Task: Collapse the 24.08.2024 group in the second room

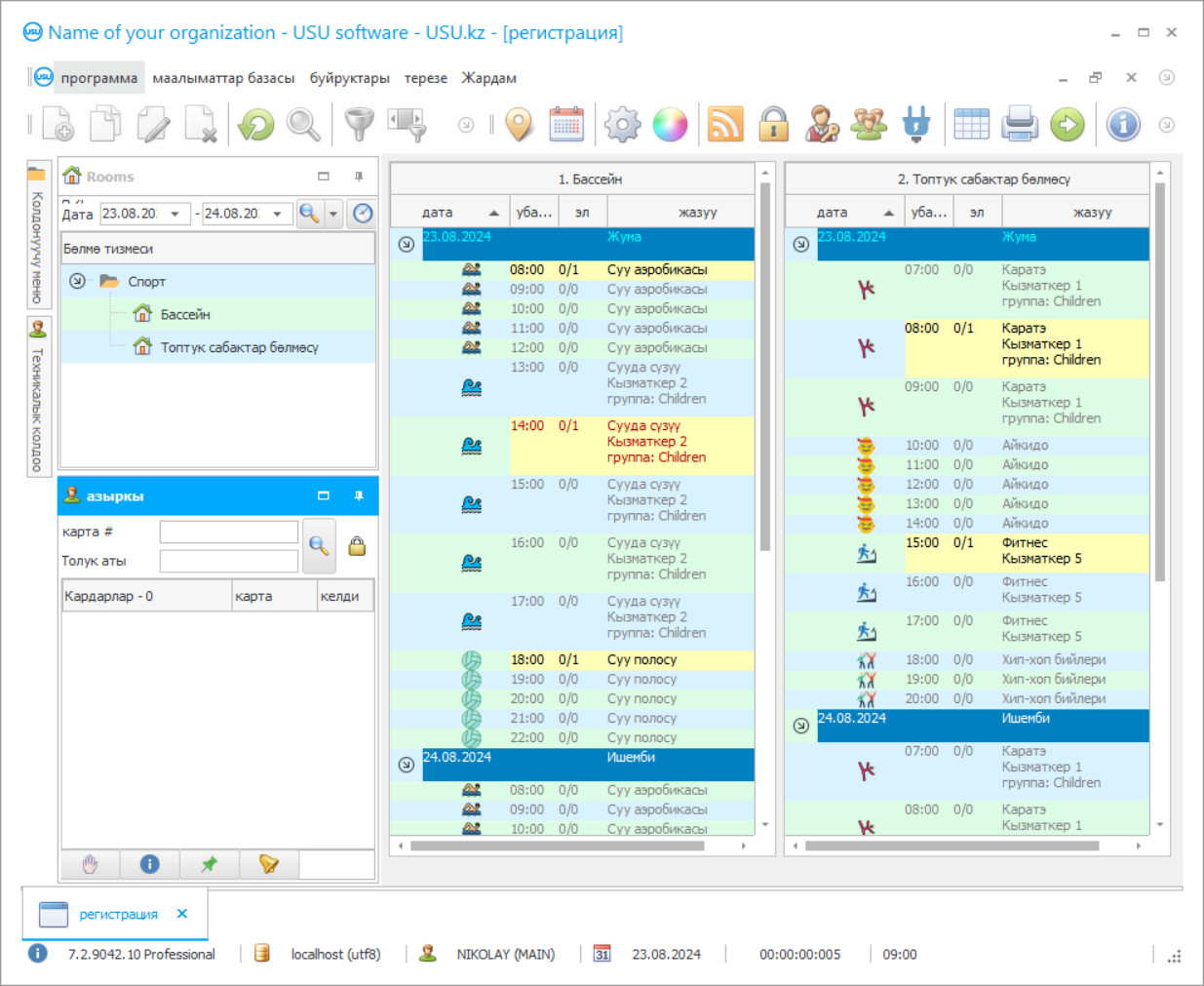Action: [800, 726]
